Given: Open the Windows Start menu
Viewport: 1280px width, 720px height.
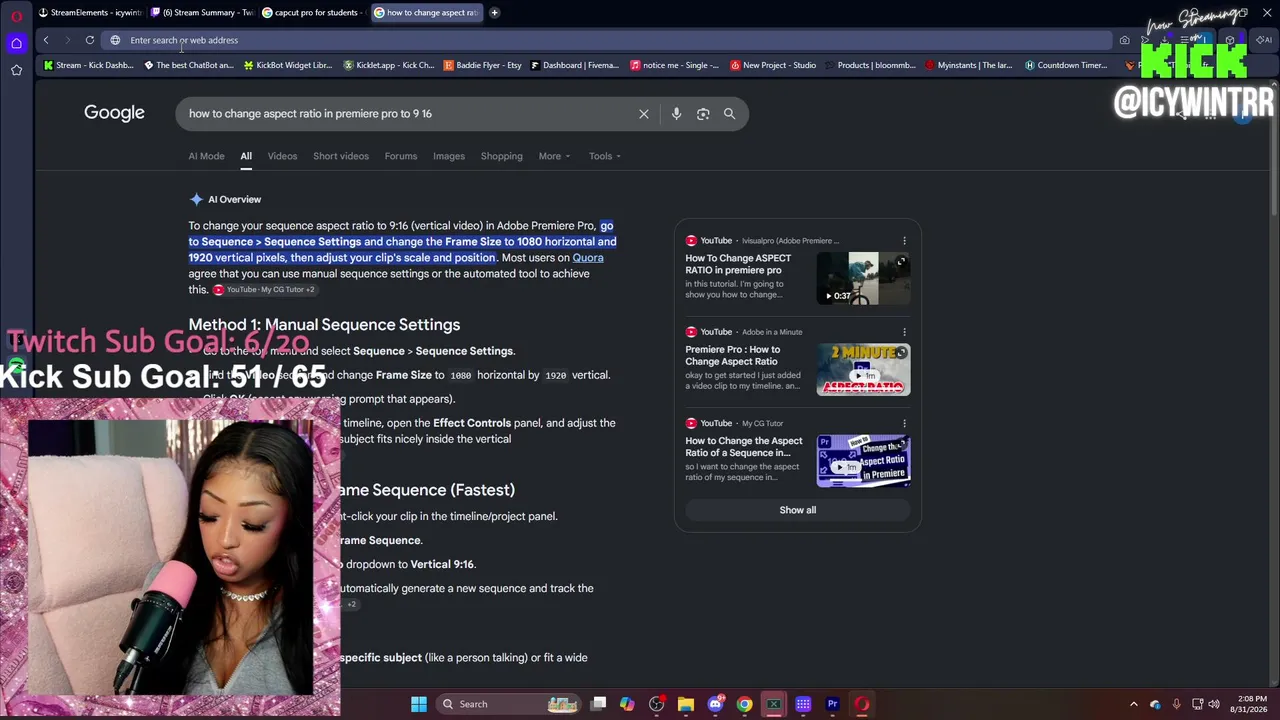Looking at the screenshot, I should 419,704.
